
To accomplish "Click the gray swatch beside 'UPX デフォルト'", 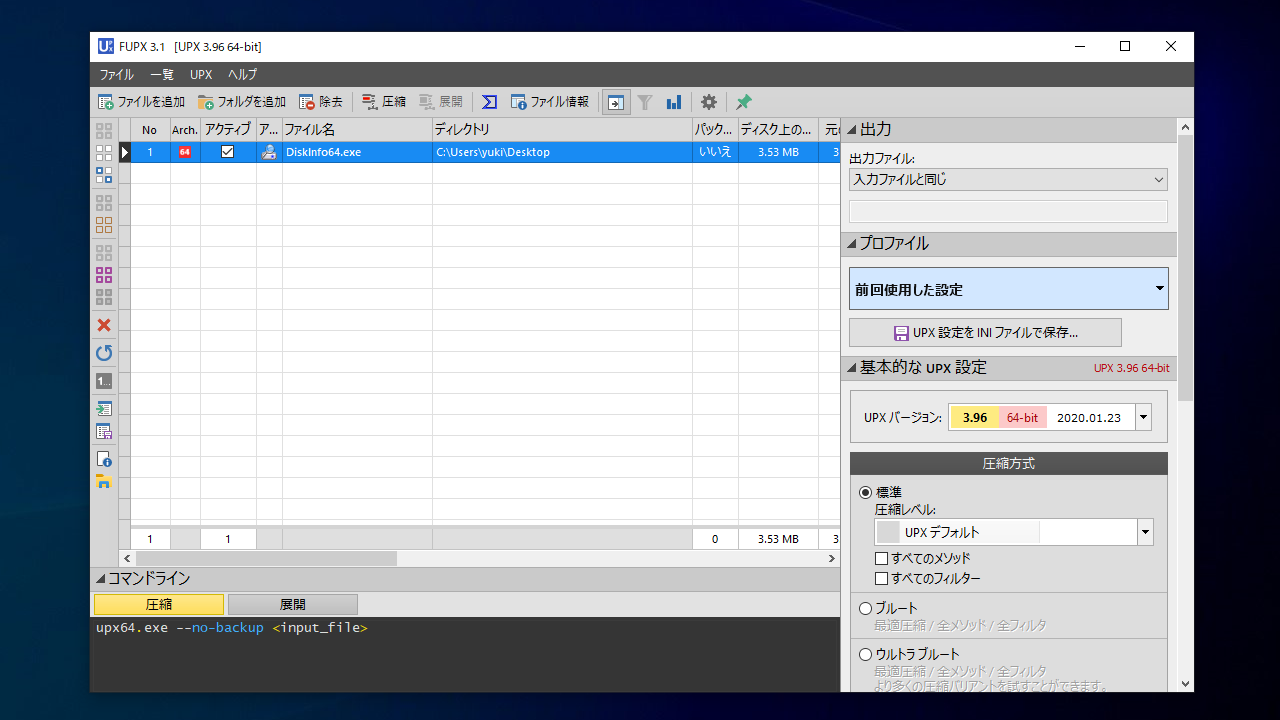I will (888, 532).
